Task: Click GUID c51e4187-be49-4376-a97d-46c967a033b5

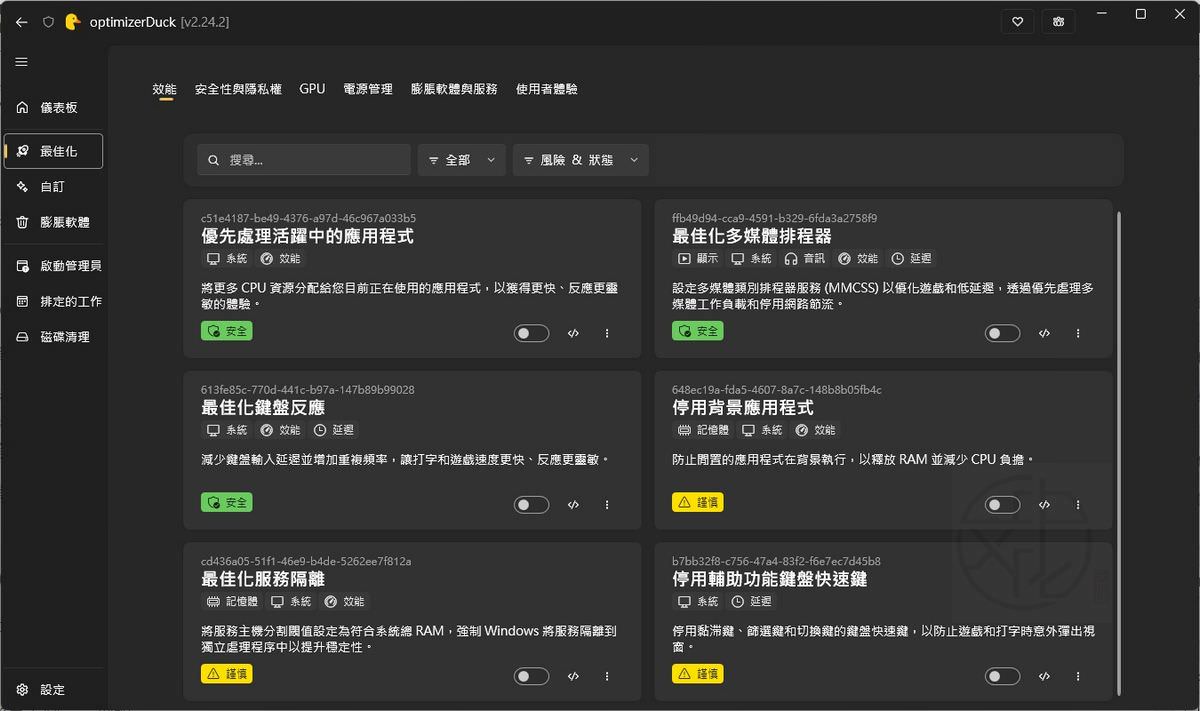Action: 308,218
